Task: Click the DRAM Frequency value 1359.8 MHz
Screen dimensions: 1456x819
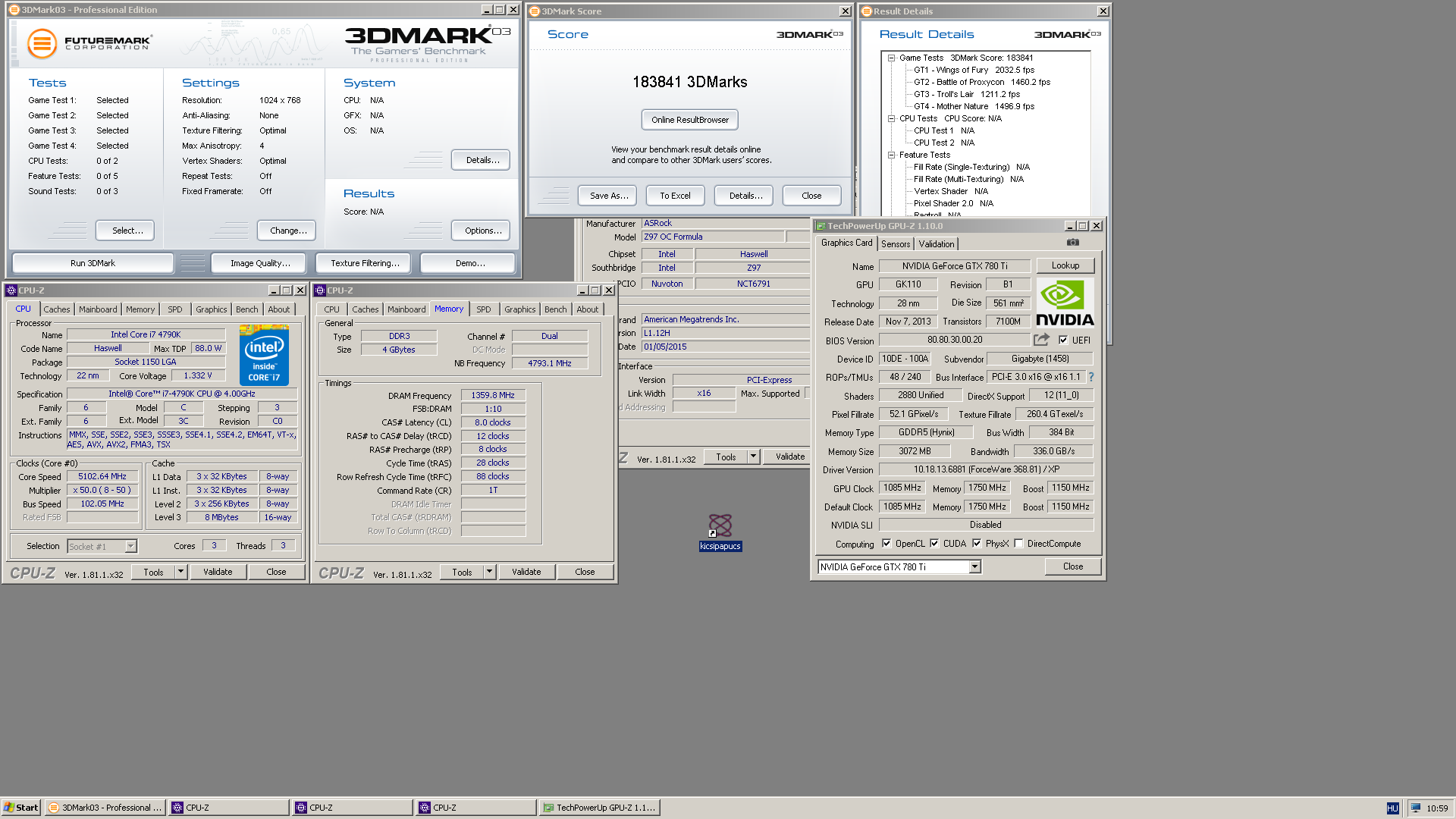Action: (493, 395)
